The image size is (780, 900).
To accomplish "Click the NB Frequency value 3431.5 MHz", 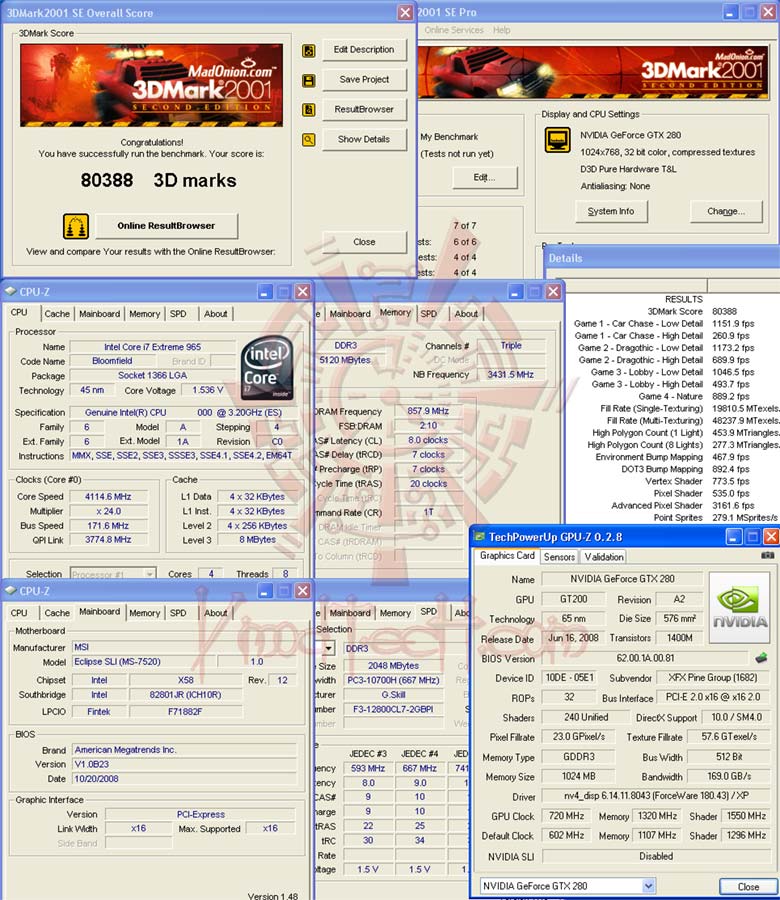I will (511, 374).
